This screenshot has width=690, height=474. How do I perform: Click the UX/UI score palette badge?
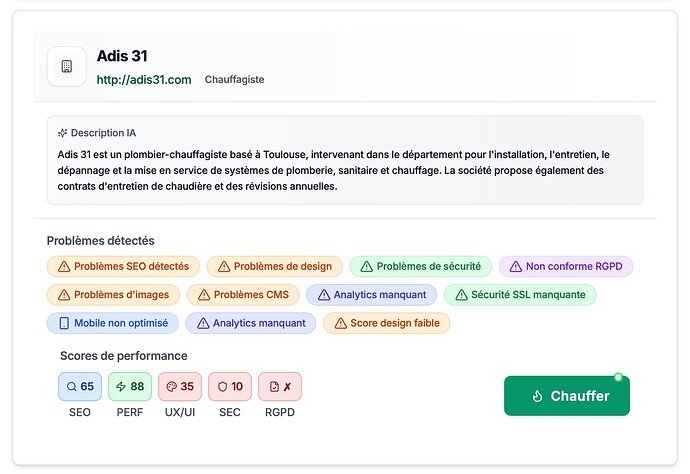tap(180, 387)
